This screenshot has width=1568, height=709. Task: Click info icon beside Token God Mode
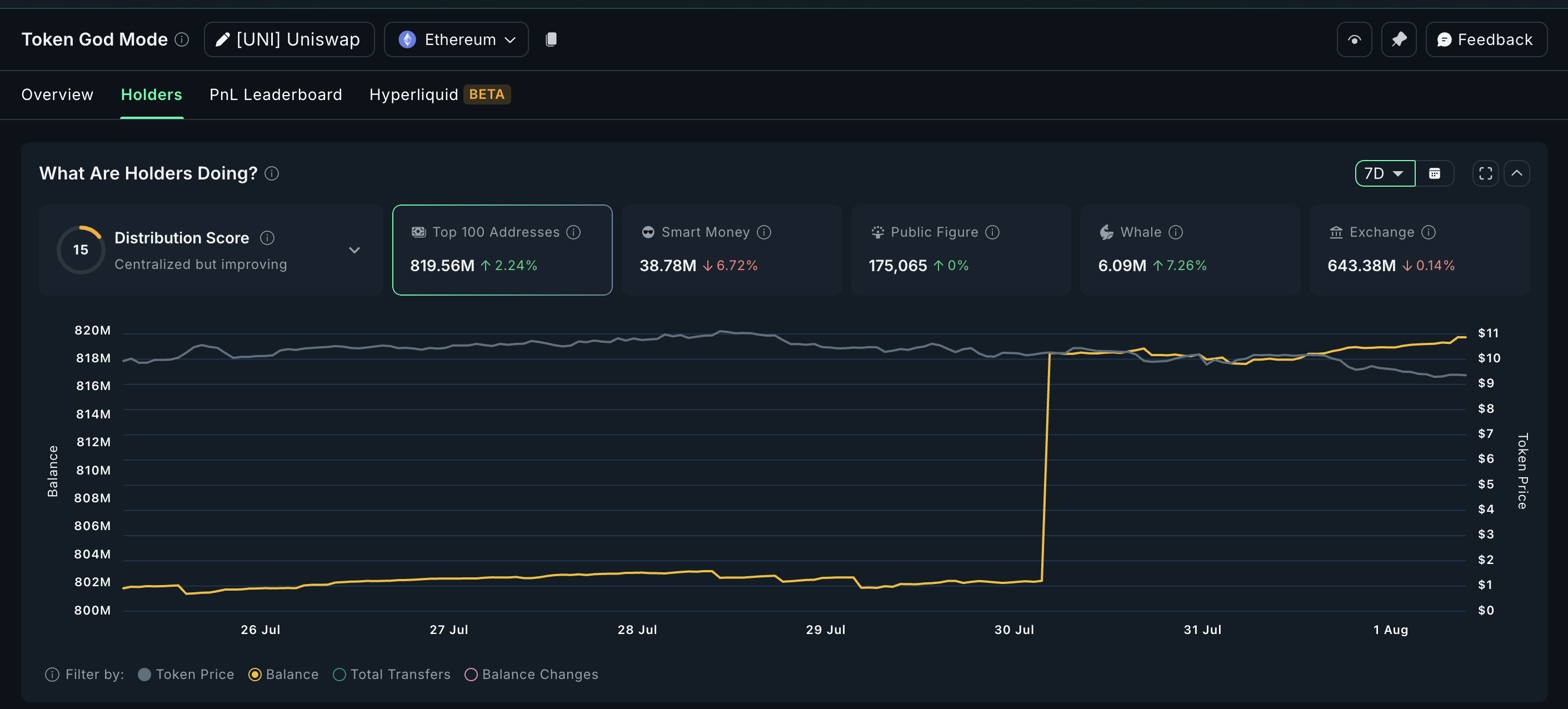(181, 39)
